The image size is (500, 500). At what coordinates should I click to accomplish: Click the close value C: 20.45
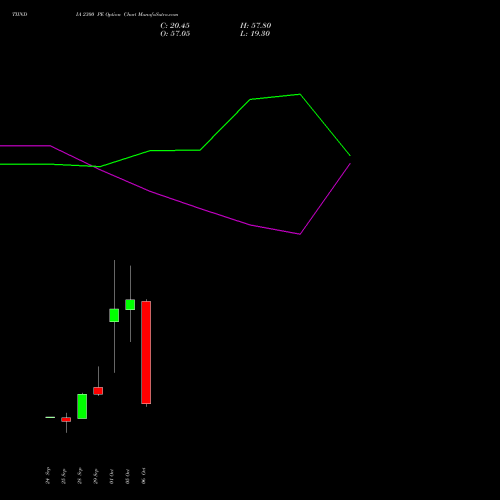coord(175,26)
